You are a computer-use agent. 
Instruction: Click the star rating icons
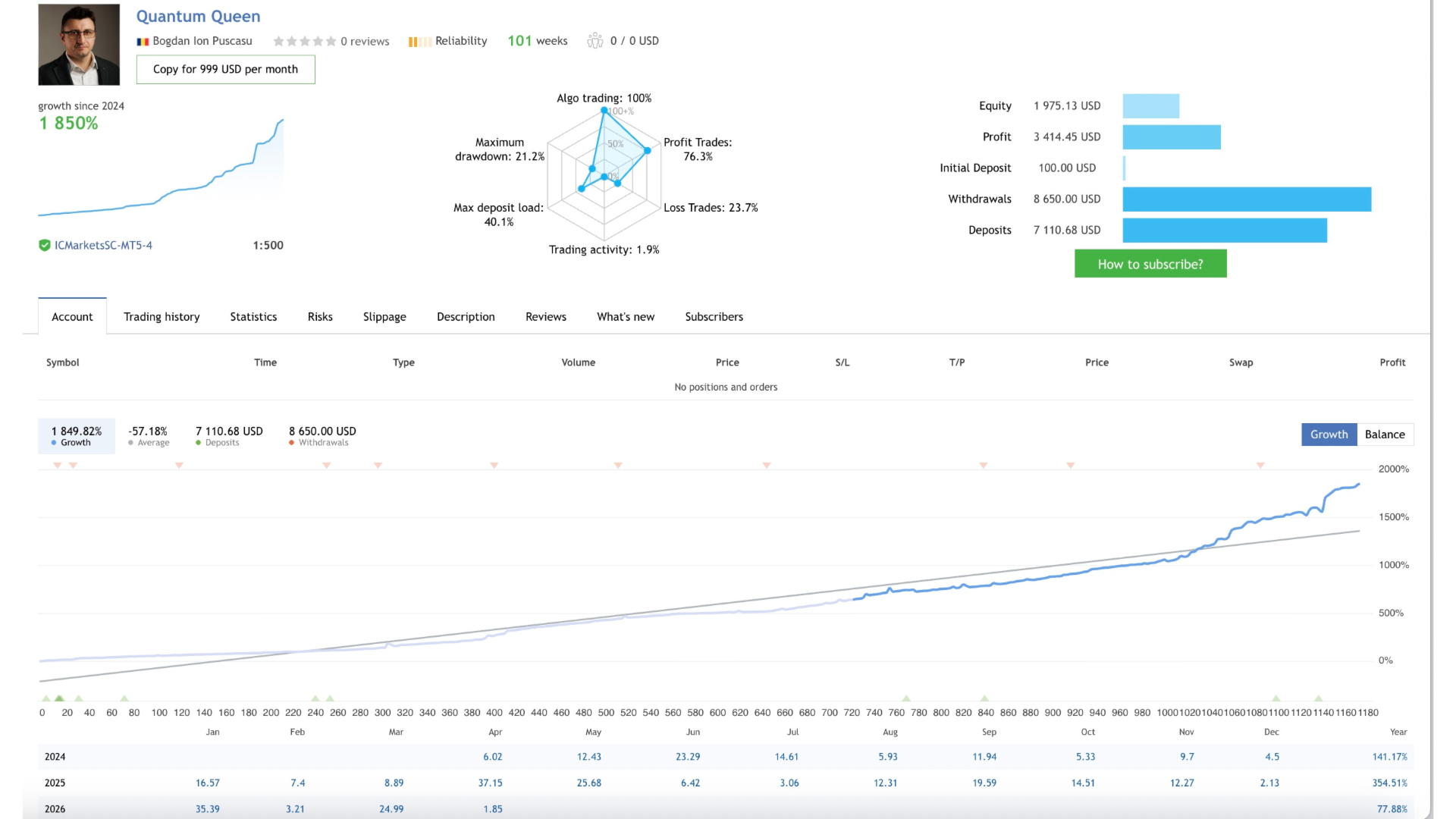point(304,42)
